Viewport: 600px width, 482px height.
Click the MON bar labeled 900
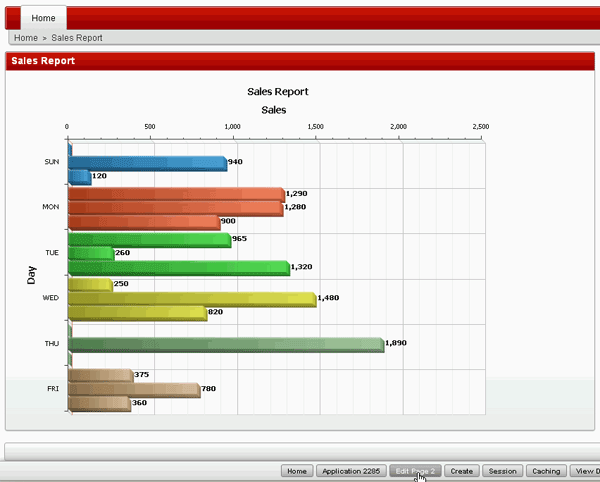(x=144, y=223)
